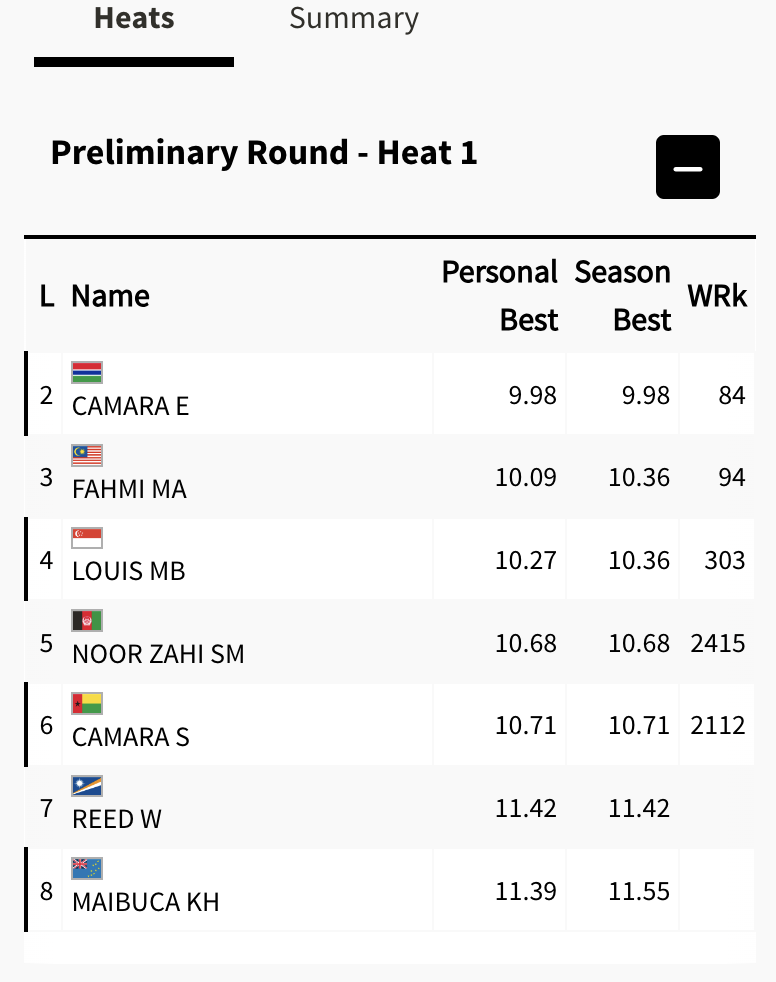Viewport: 776px width, 982px height.
Task: Click the Malaysia flag above FAHMI MA
Action: [x=87, y=455]
